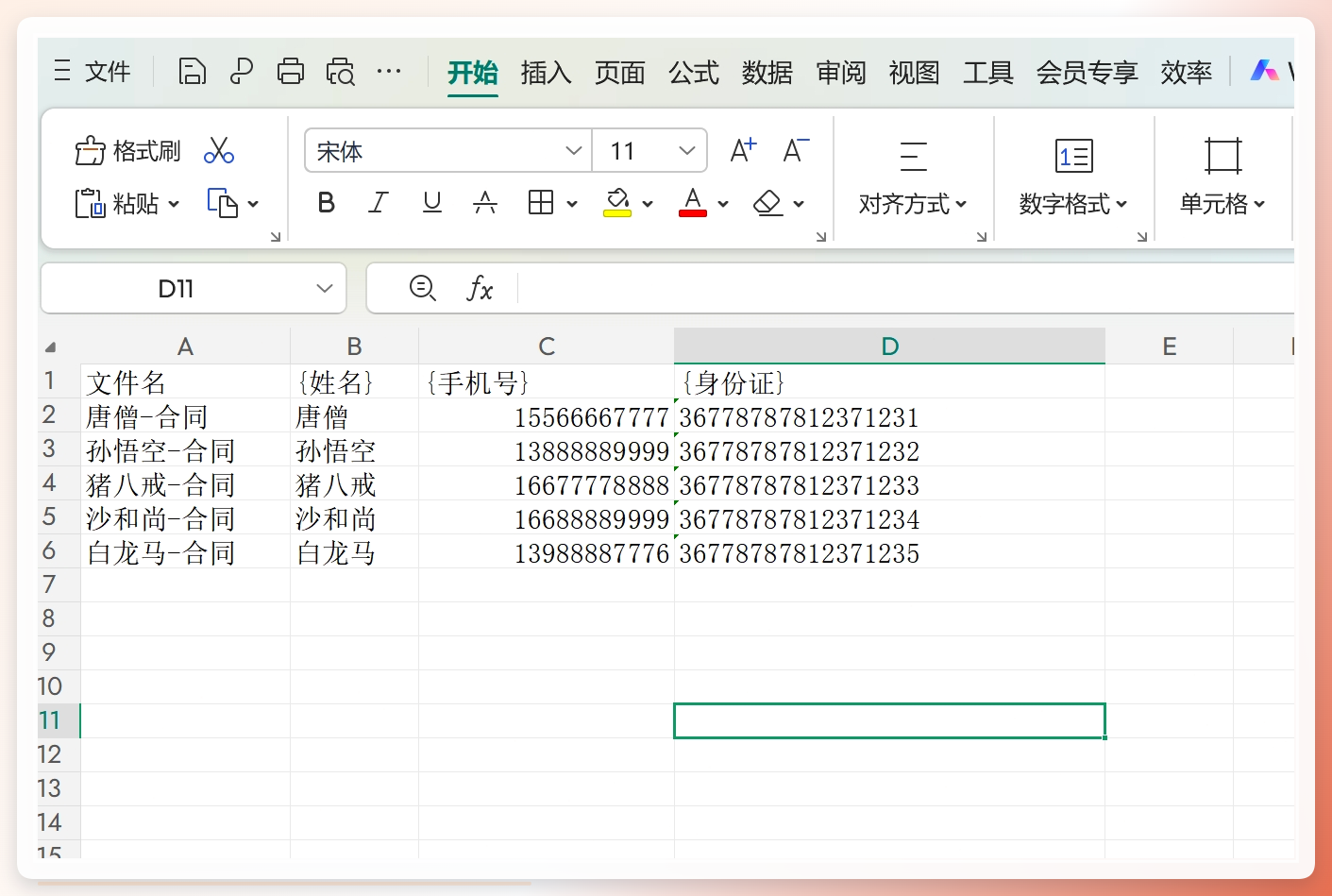Expand the font color dropdown arrow
1332x896 pixels.
(x=723, y=204)
